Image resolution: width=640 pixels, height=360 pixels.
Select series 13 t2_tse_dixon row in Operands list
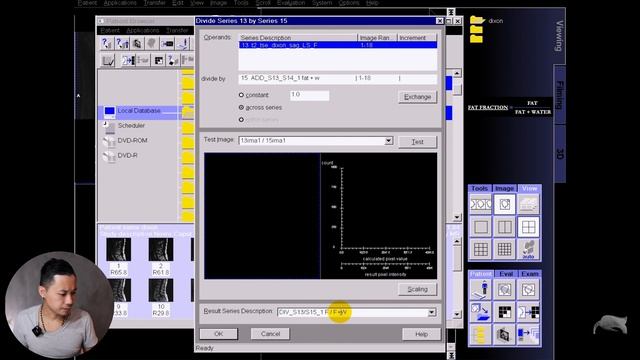tap(338, 45)
